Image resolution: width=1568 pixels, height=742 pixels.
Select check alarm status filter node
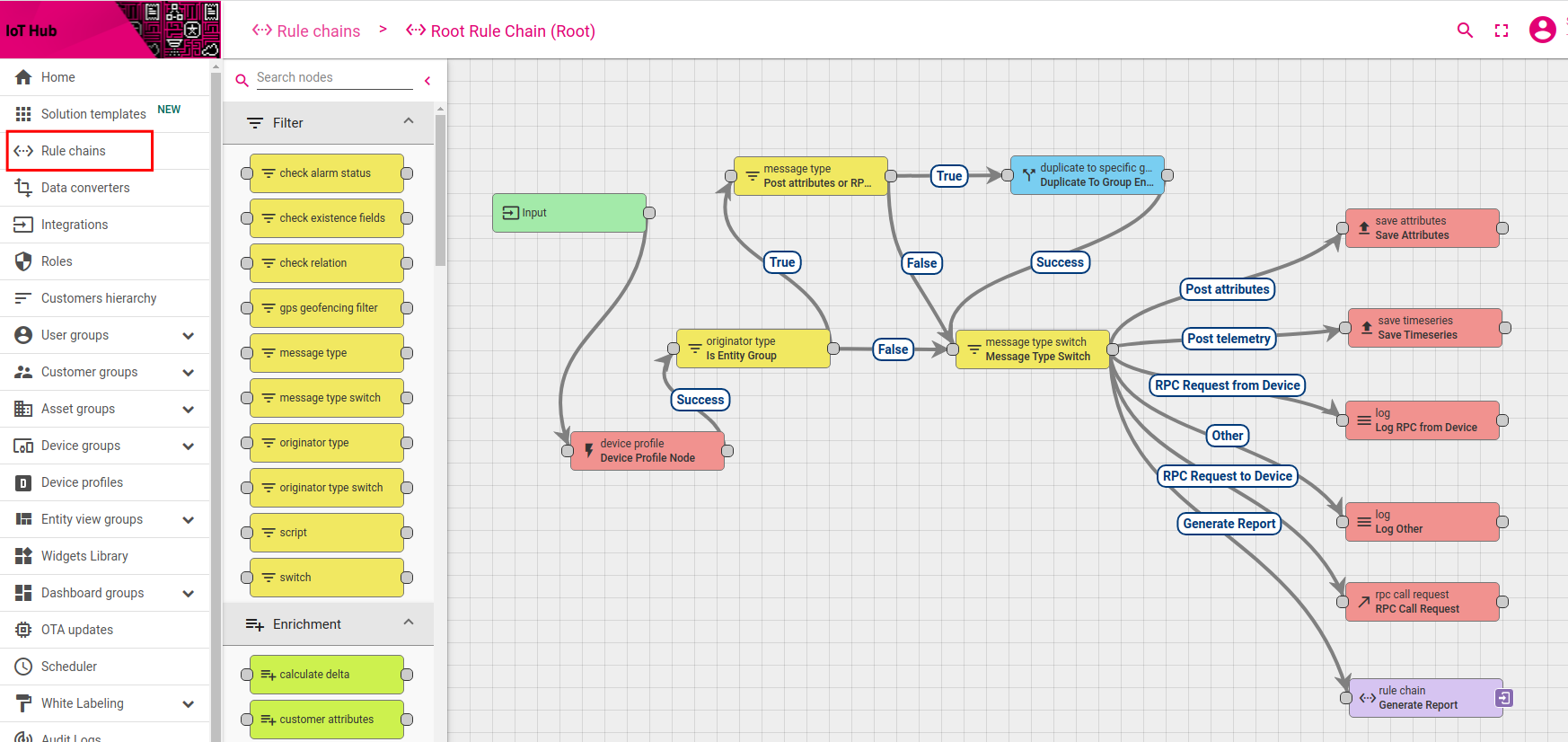(327, 173)
